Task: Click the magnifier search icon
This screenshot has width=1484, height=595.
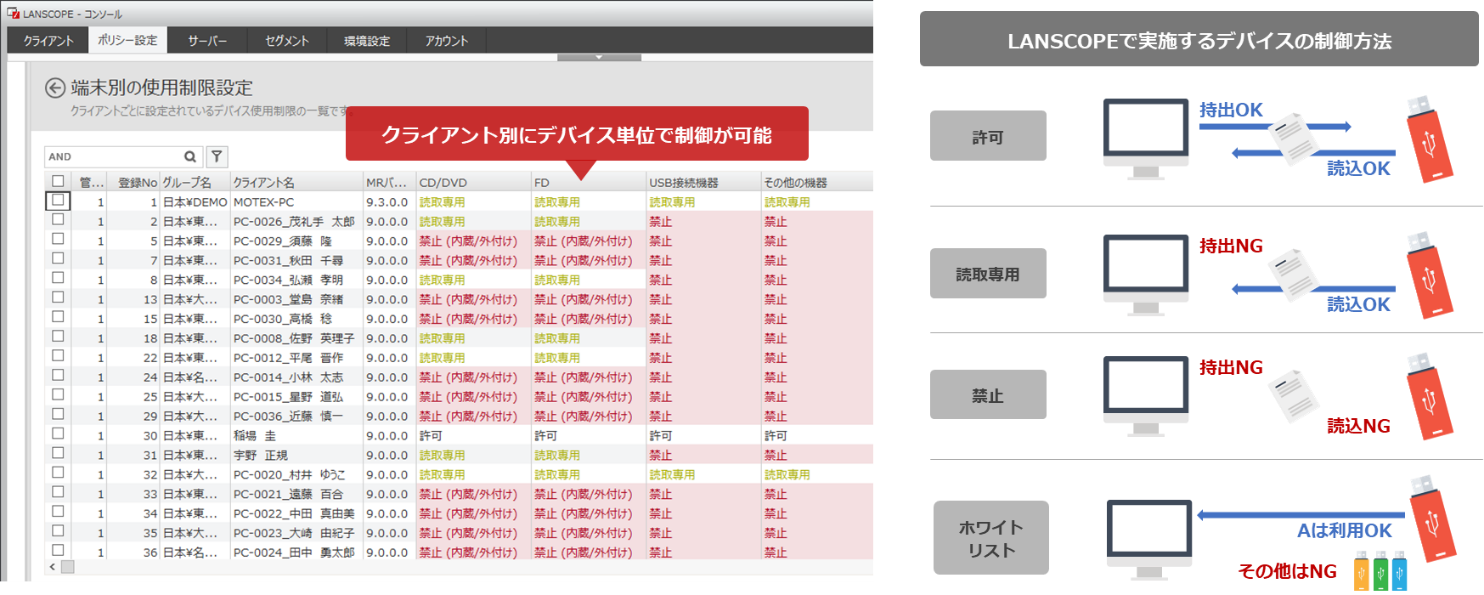Action: 190,157
